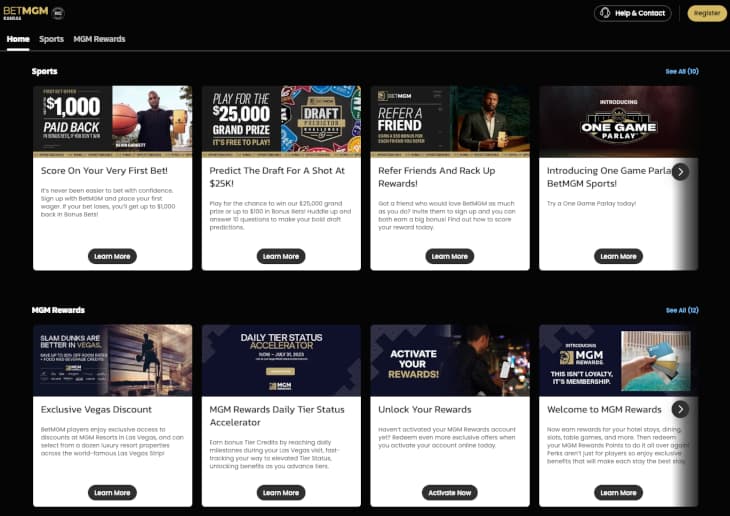Advance MGM Rewards carousel with right arrow
The image size is (730, 516).
pyautogui.click(x=680, y=409)
